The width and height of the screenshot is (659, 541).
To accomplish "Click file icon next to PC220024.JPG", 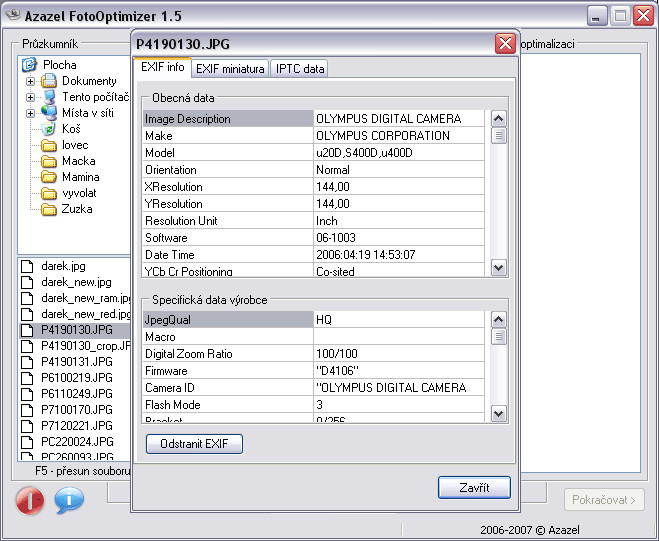I will click(27, 442).
